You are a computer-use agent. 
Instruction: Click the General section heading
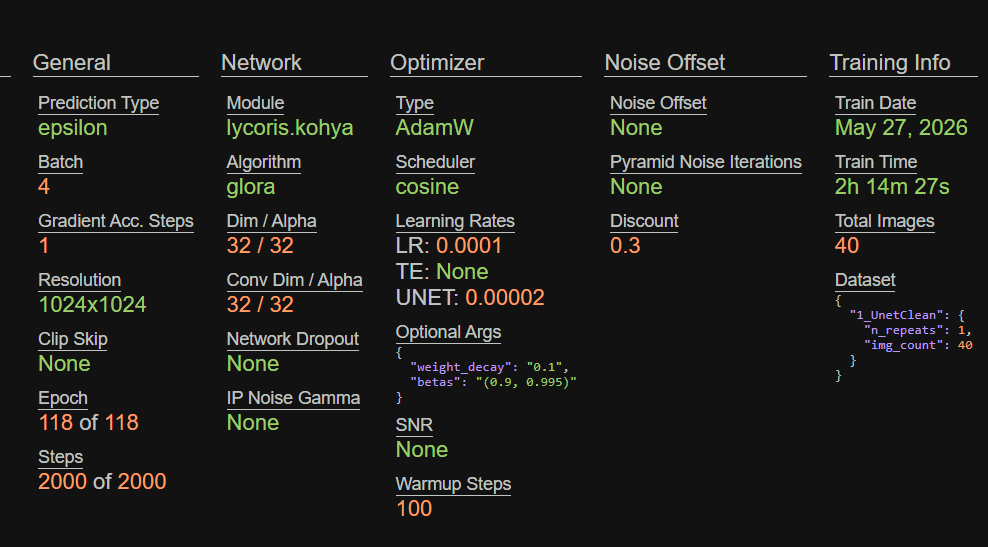[x=72, y=62]
